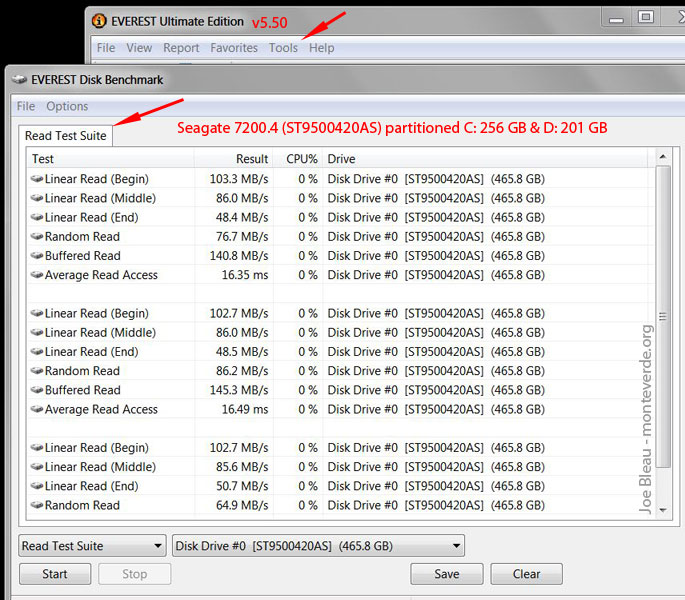Click scrollbar down arrow in results list
Image resolution: width=685 pixels, height=600 pixels.
663,510
